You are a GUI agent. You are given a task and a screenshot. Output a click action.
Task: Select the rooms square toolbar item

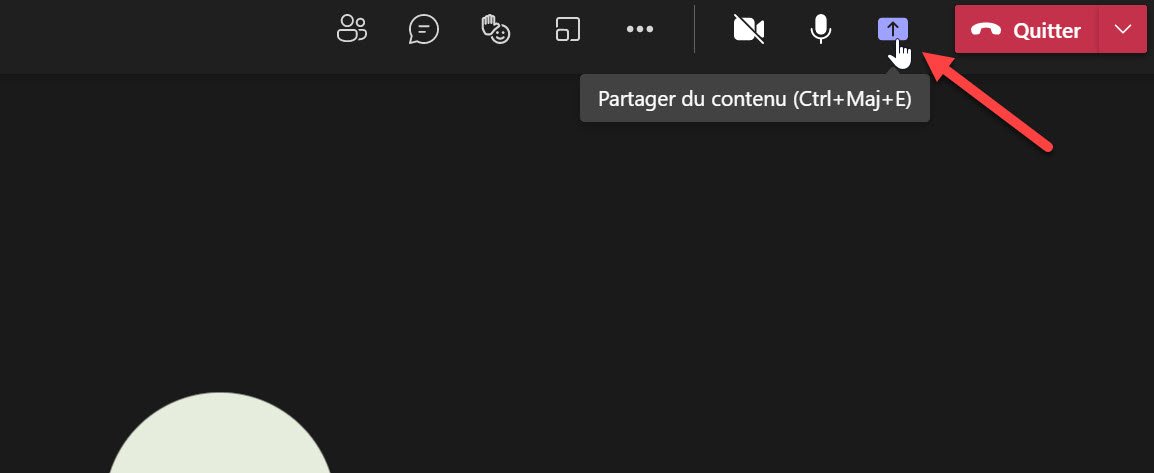pyautogui.click(x=567, y=30)
